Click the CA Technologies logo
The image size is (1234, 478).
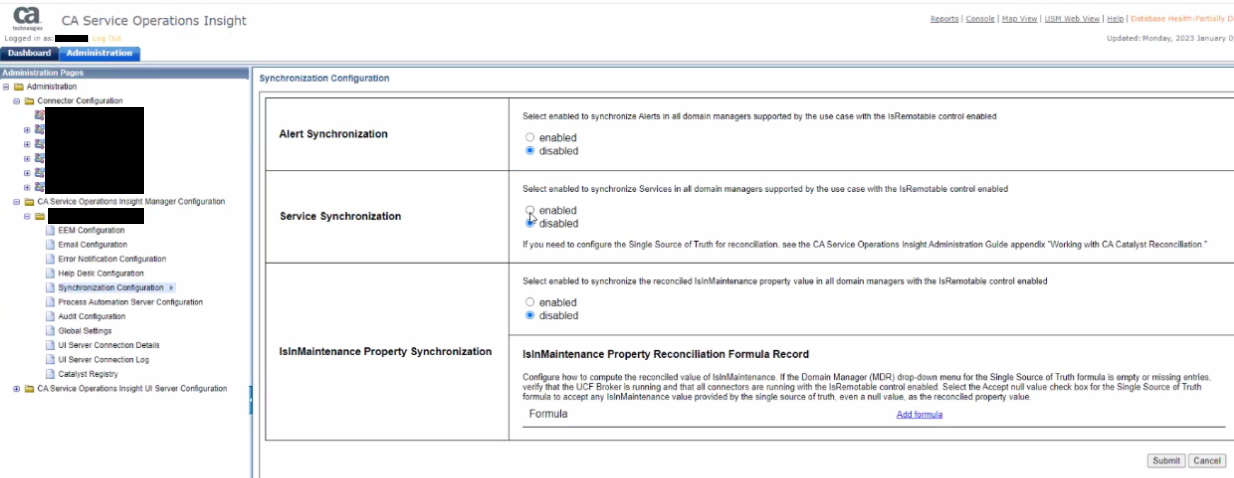(27, 18)
